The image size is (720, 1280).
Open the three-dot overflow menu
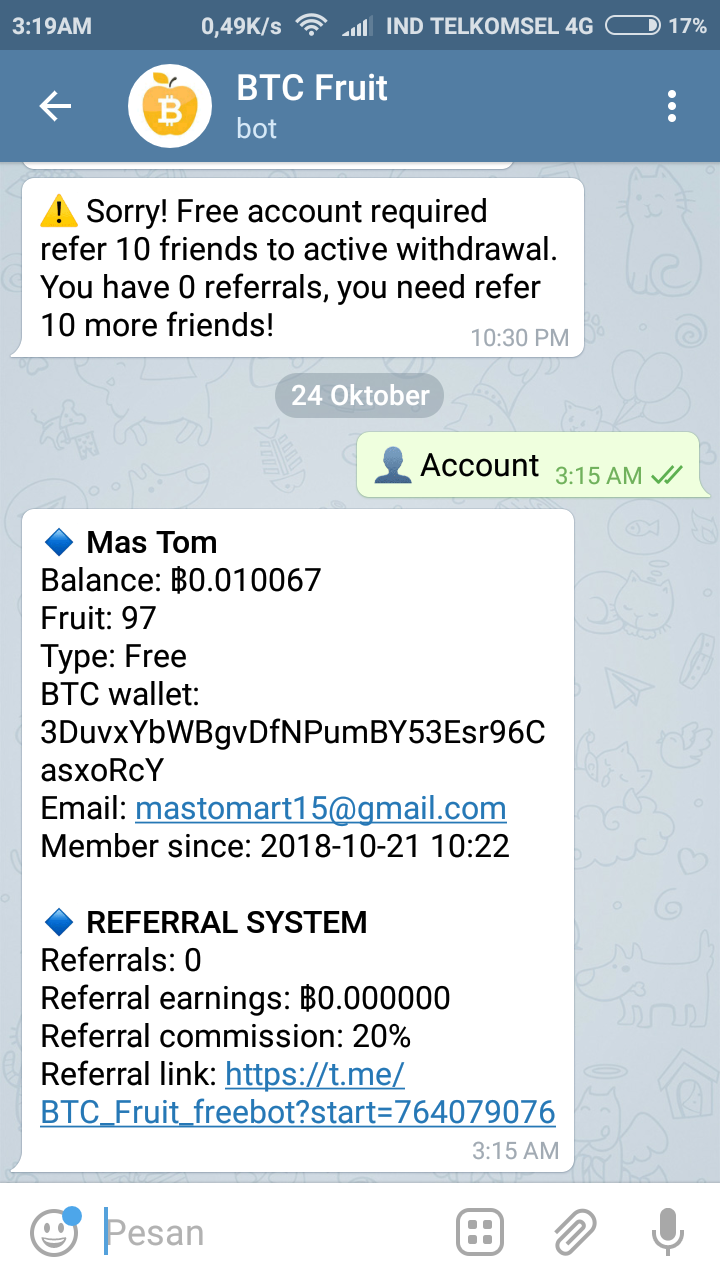tap(672, 107)
